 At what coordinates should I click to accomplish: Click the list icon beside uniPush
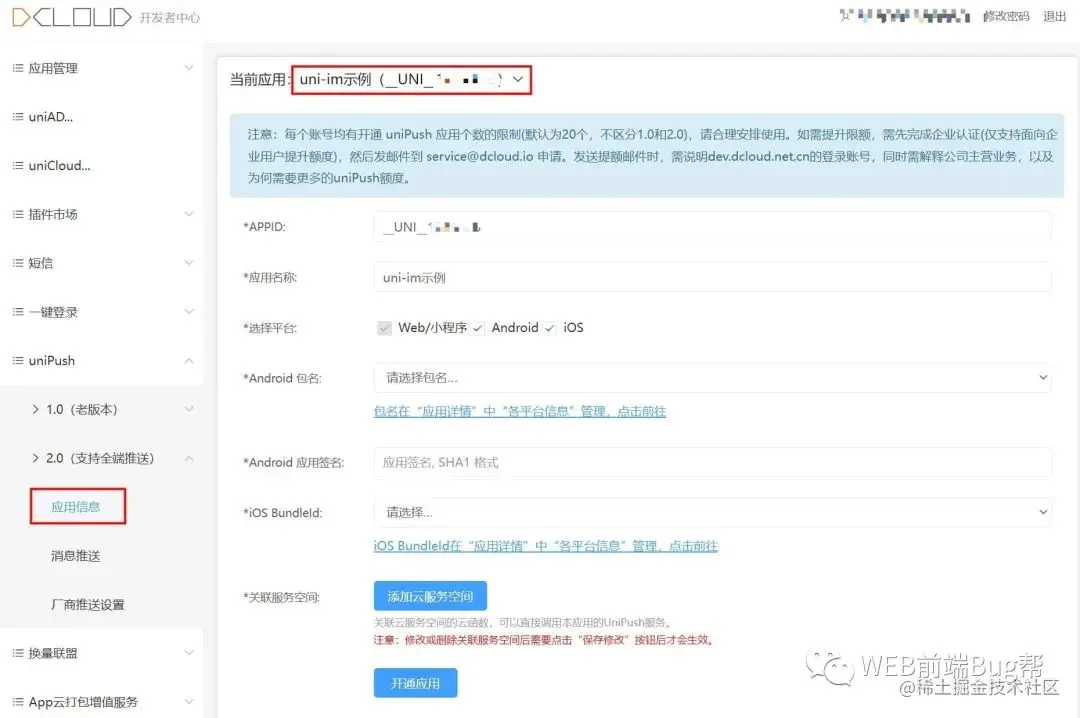click(x=18, y=360)
